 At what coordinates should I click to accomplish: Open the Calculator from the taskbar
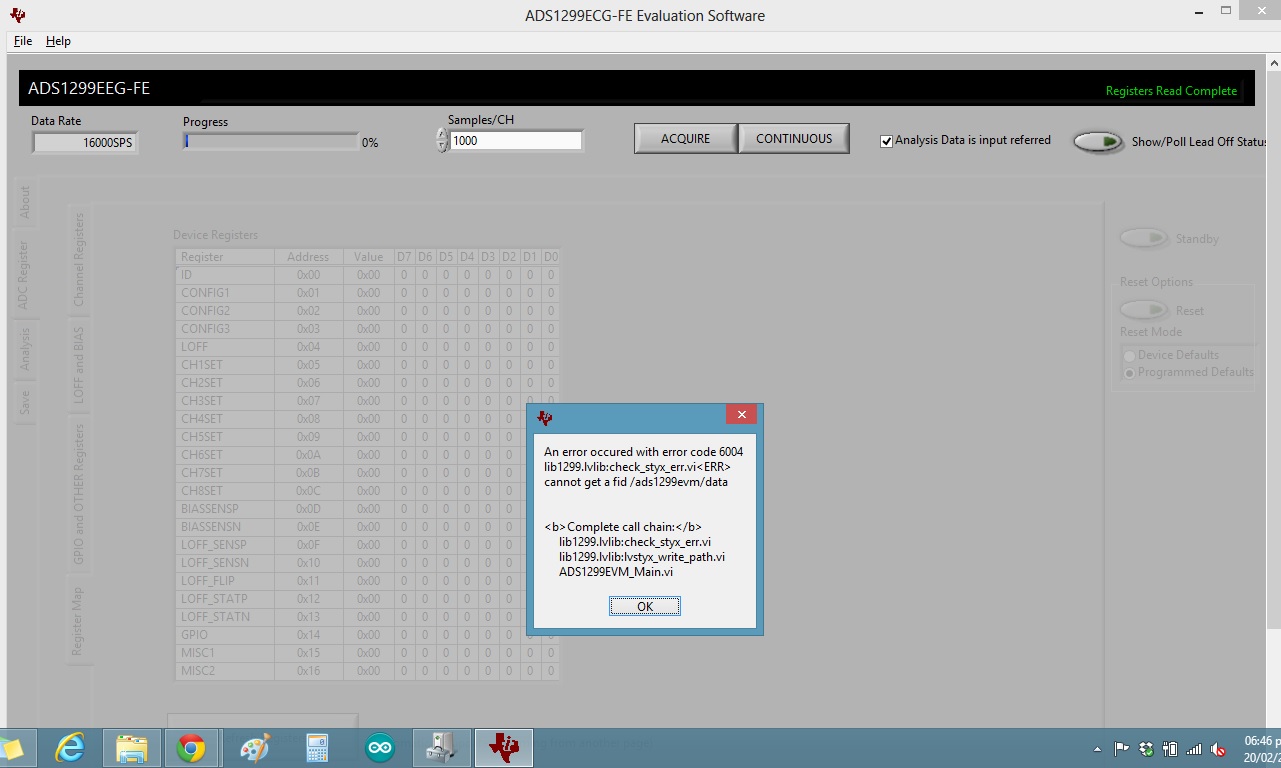pyautogui.click(x=317, y=747)
